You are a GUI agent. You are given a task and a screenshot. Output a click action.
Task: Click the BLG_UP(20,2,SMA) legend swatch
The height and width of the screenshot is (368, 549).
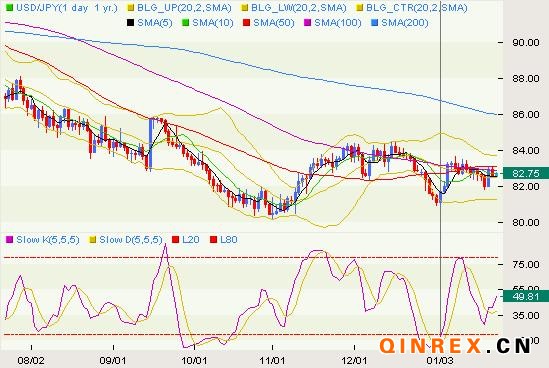130,7
